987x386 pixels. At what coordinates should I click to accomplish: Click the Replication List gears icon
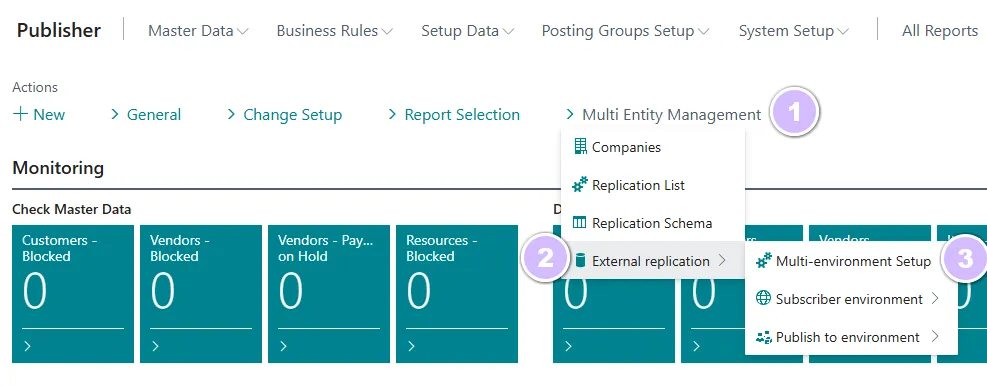coord(580,185)
